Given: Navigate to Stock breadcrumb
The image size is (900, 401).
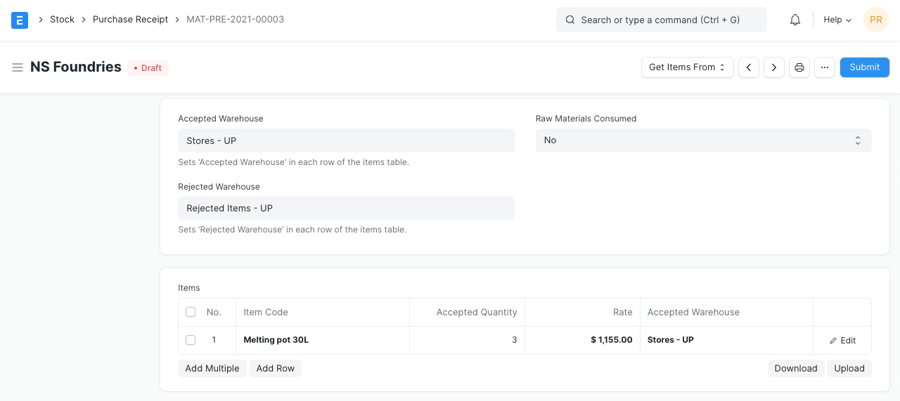Looking at the screenshot, I should [62, 20].
